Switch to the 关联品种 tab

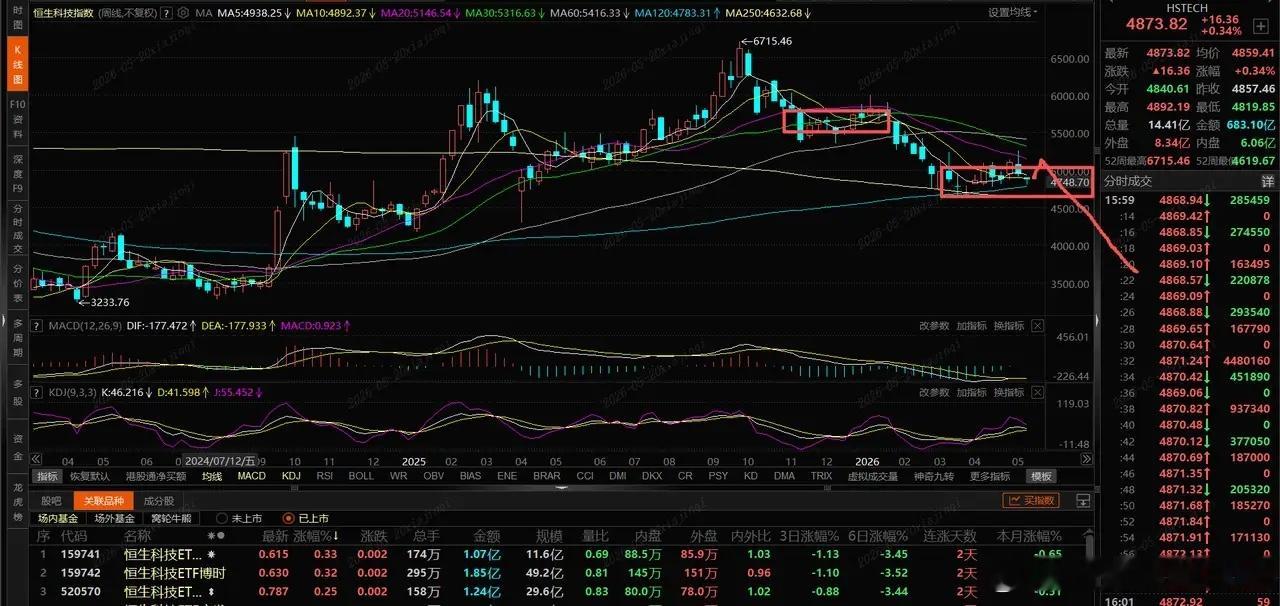pyautogui.click(x=104, y=500)
